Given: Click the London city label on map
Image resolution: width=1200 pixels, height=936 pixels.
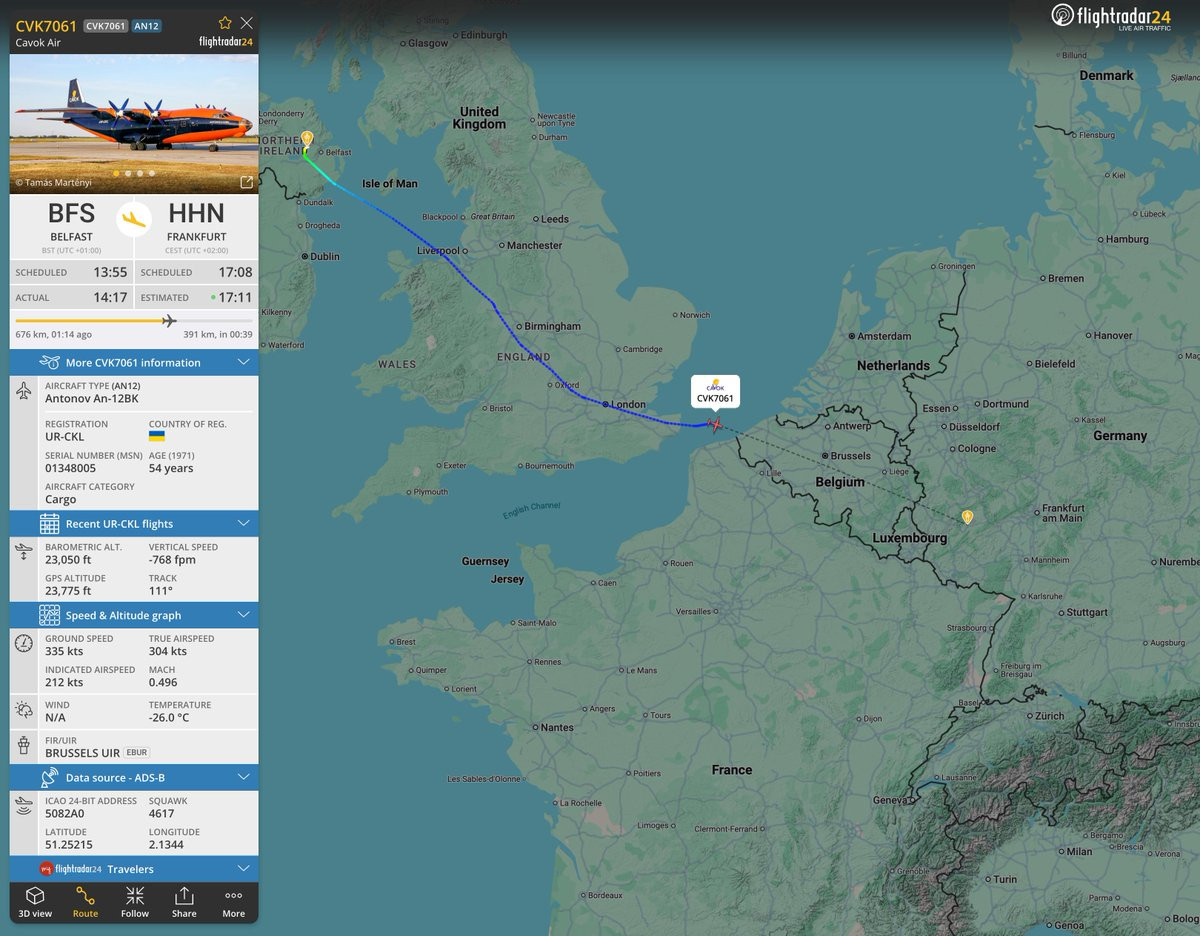Looking at the screenshot, I should coord(628,404).
